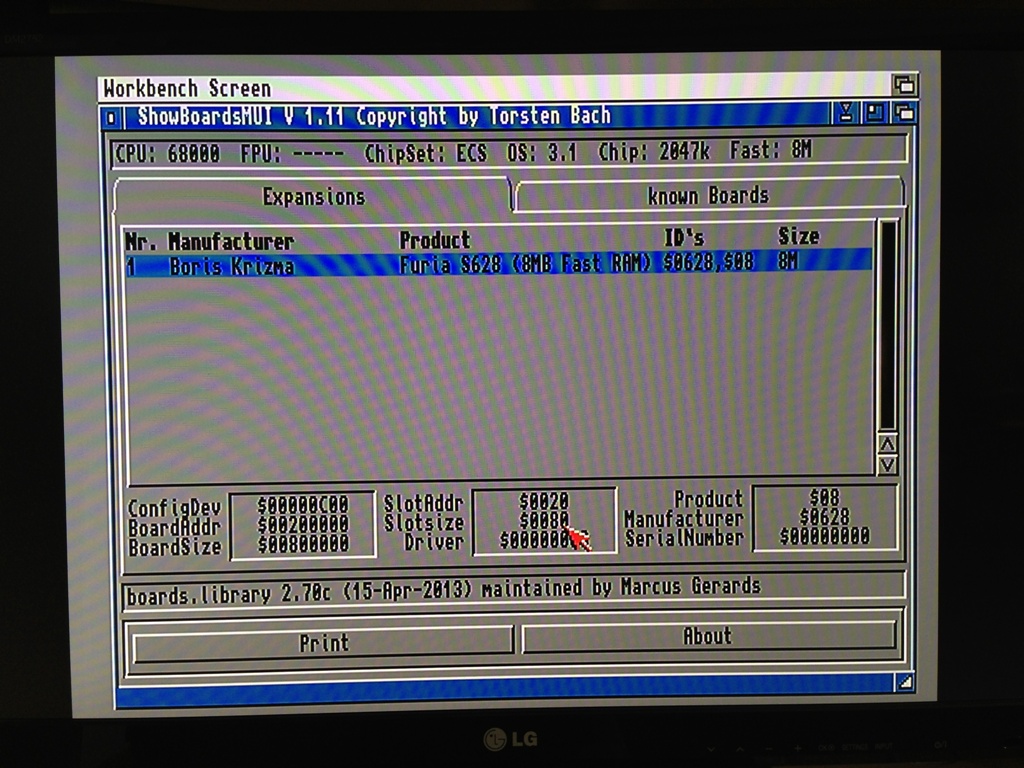The width and height of the screenshot is (1024, 768).
Task: Click the ShowBoardsMUI iconify gadget
Action: tap(846, 114)
